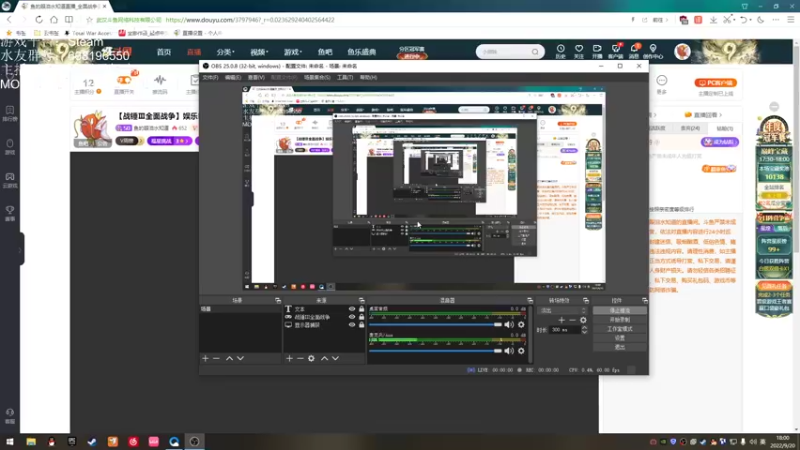Viewport: 800px width, 450px height.
Task: Move source down in OBS Sources panel
Action: tap(335, 359)
